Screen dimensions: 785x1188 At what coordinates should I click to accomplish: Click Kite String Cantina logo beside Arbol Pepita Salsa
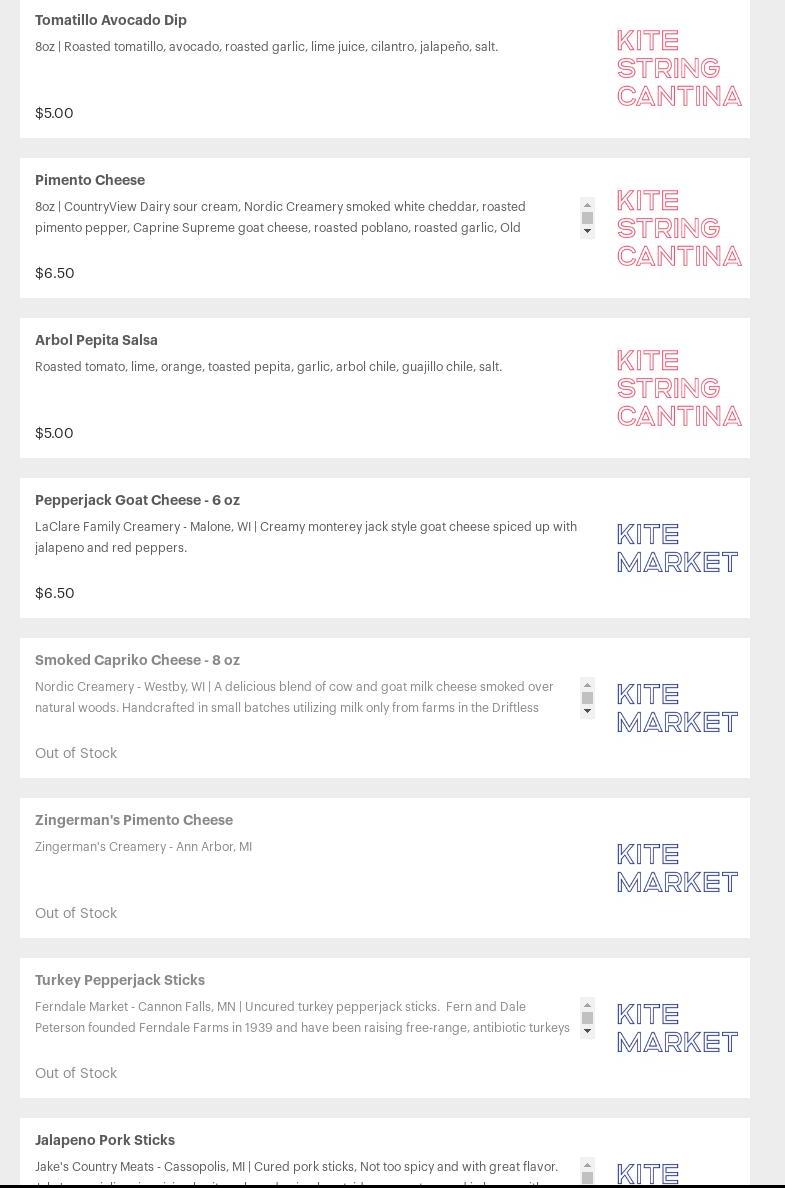coord(678,388)
